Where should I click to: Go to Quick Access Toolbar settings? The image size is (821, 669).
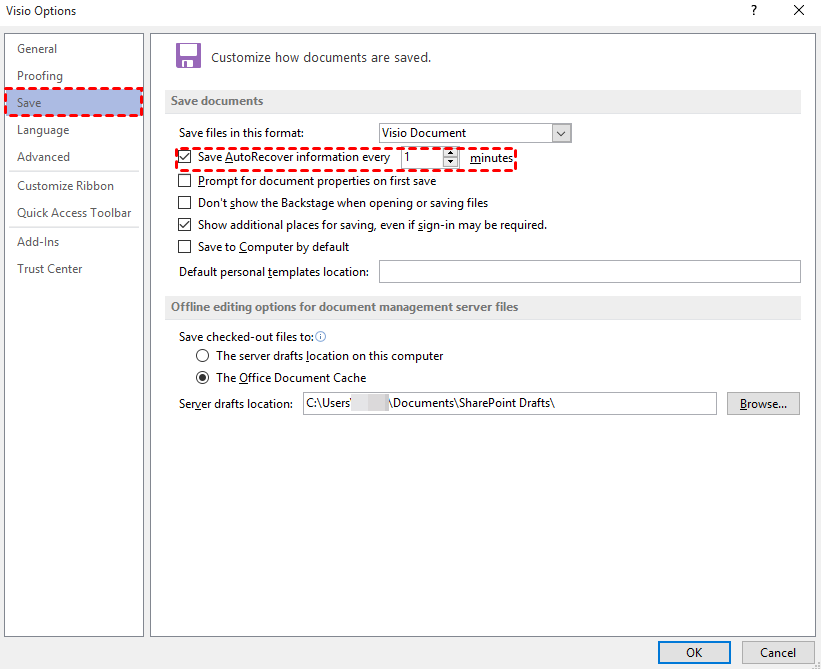(74, 213)
